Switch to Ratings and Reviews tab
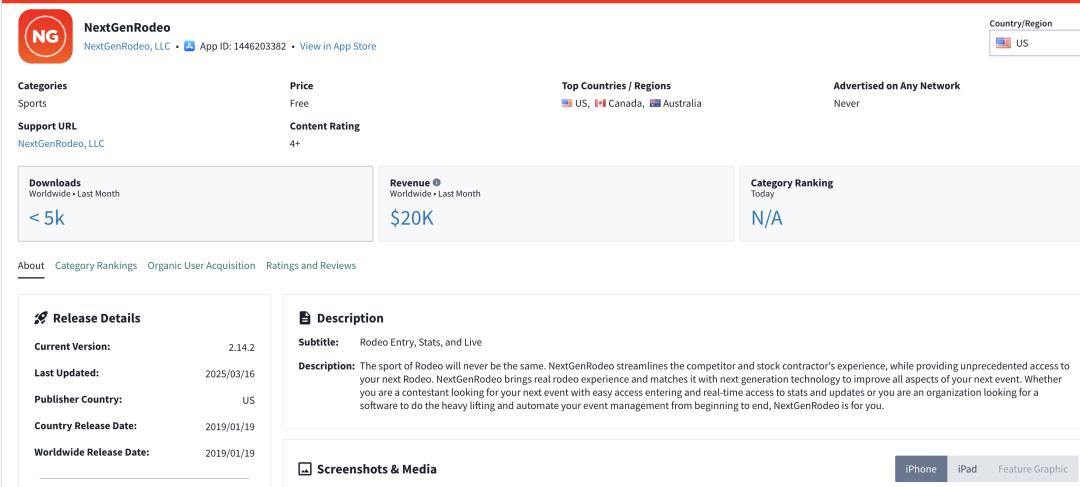1080x487 pixels. (311, 265)
